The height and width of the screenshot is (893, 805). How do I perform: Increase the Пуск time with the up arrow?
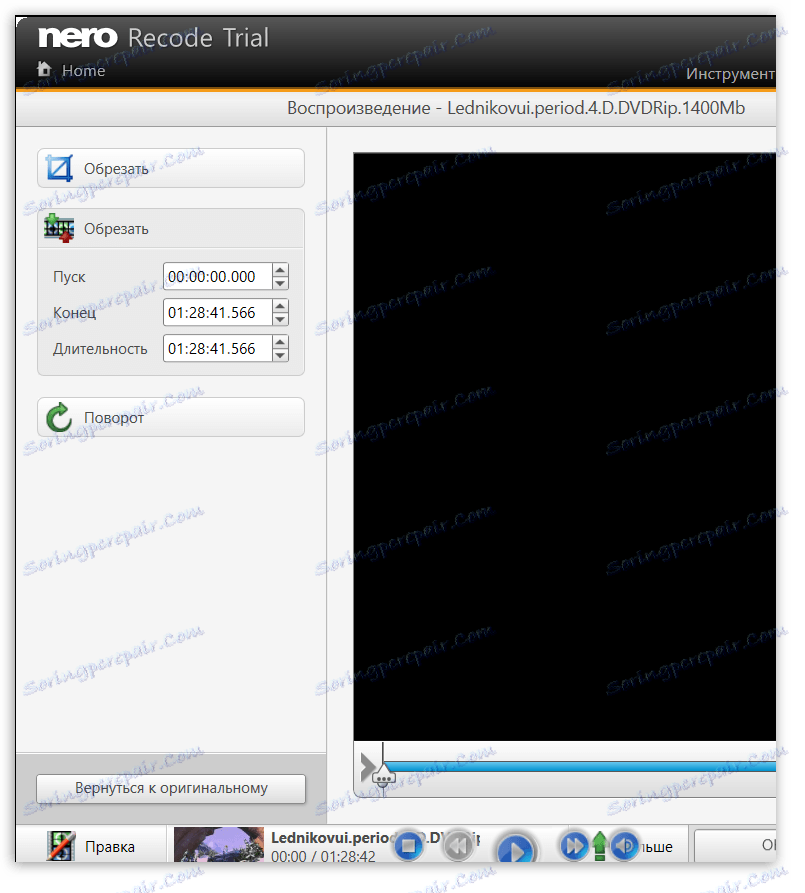pyautogui.click(x=280, y=270)
